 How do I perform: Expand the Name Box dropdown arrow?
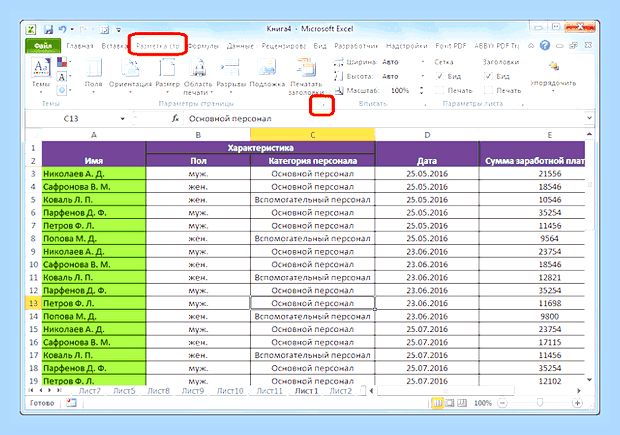[123, 118]
